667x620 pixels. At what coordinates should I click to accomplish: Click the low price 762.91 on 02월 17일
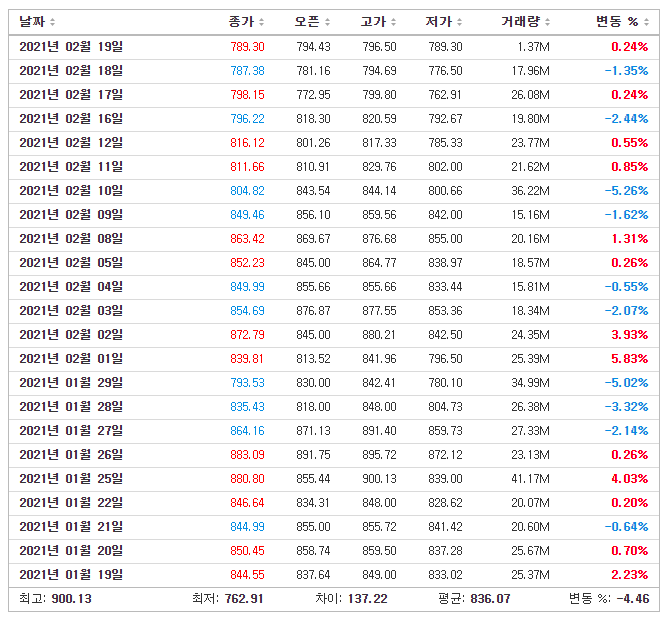coord(445,95)
